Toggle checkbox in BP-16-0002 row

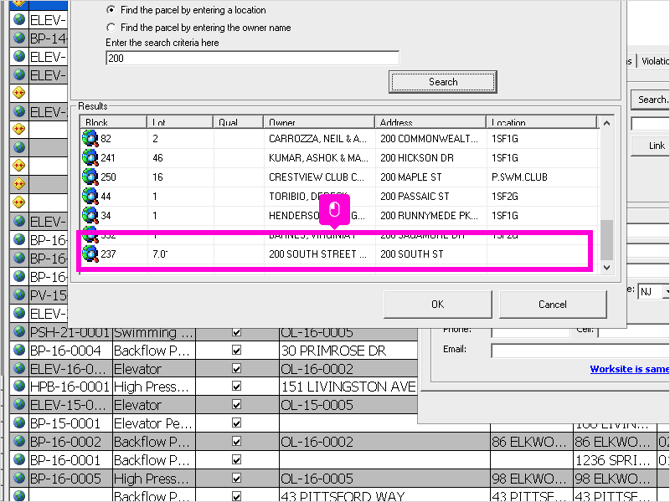click(236, 441)
